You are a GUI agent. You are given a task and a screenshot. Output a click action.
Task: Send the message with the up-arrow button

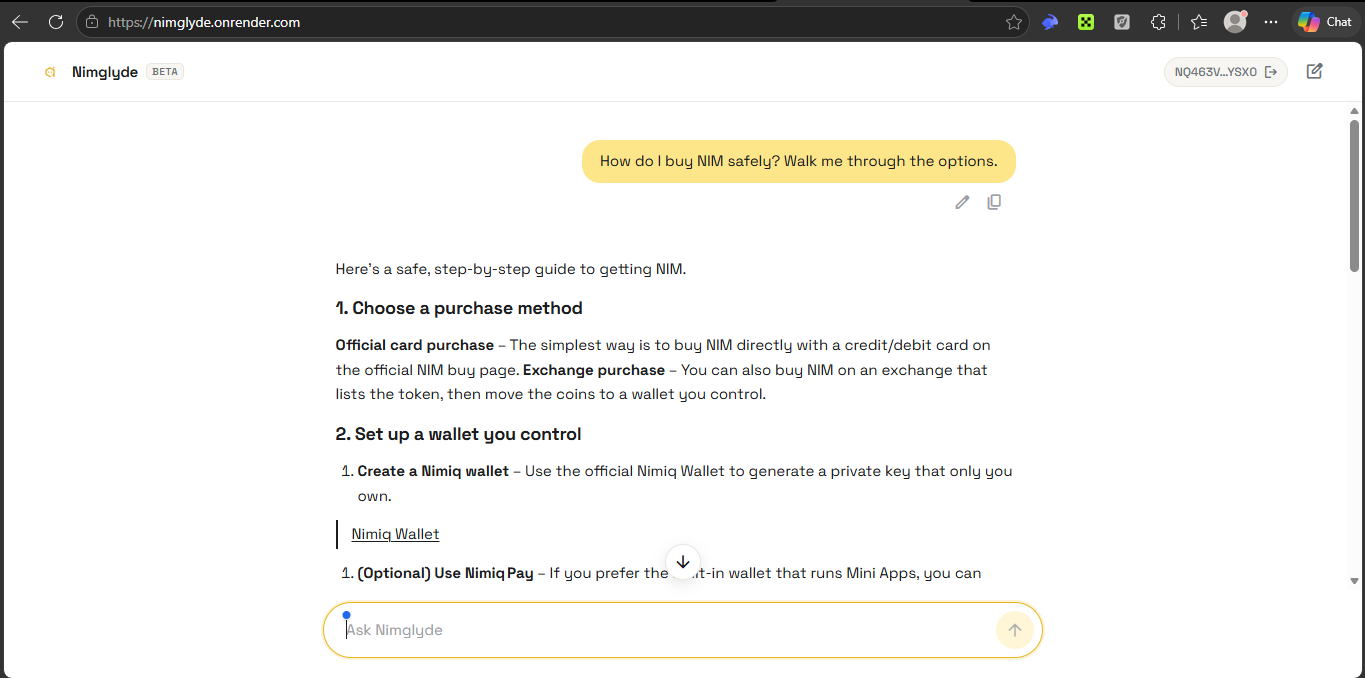(1014, 630)
